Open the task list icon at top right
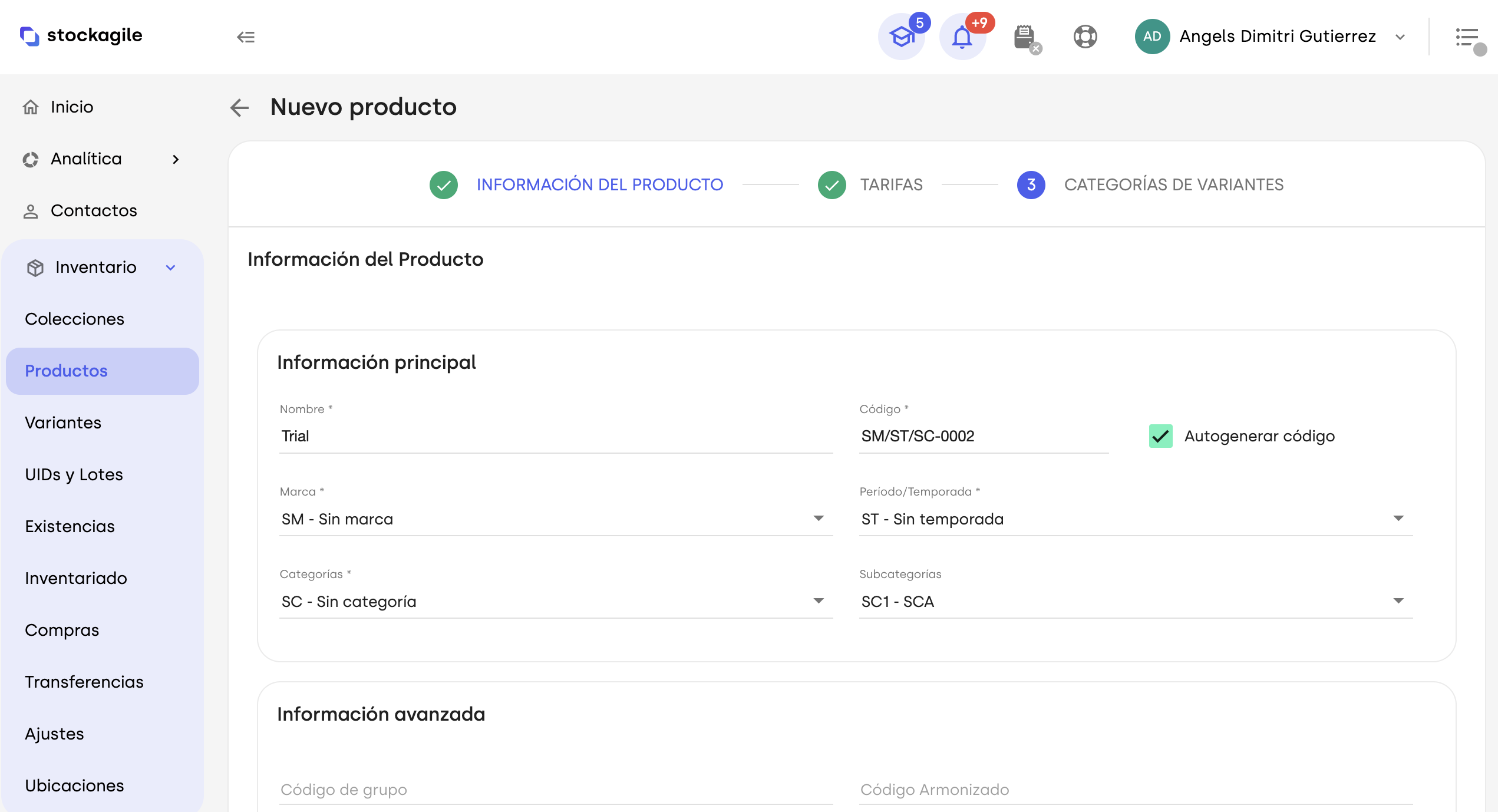 [x=1468, y=38]
